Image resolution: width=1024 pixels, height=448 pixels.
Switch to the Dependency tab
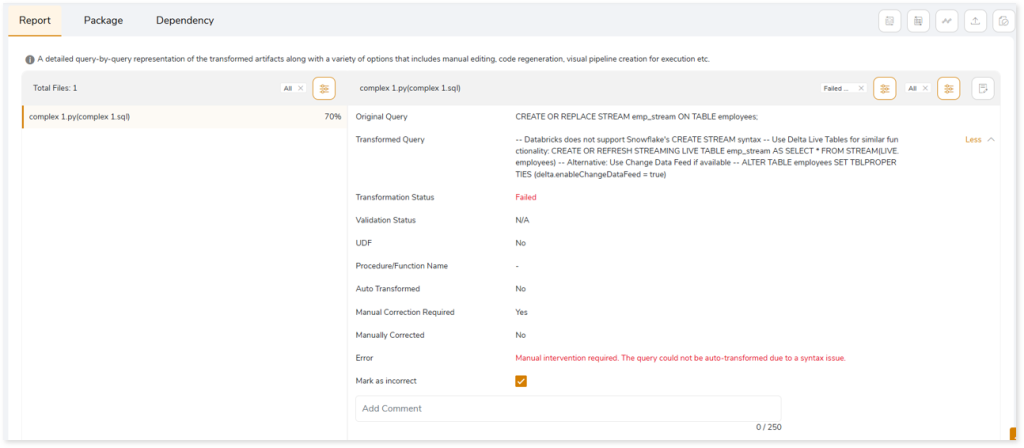184,20
